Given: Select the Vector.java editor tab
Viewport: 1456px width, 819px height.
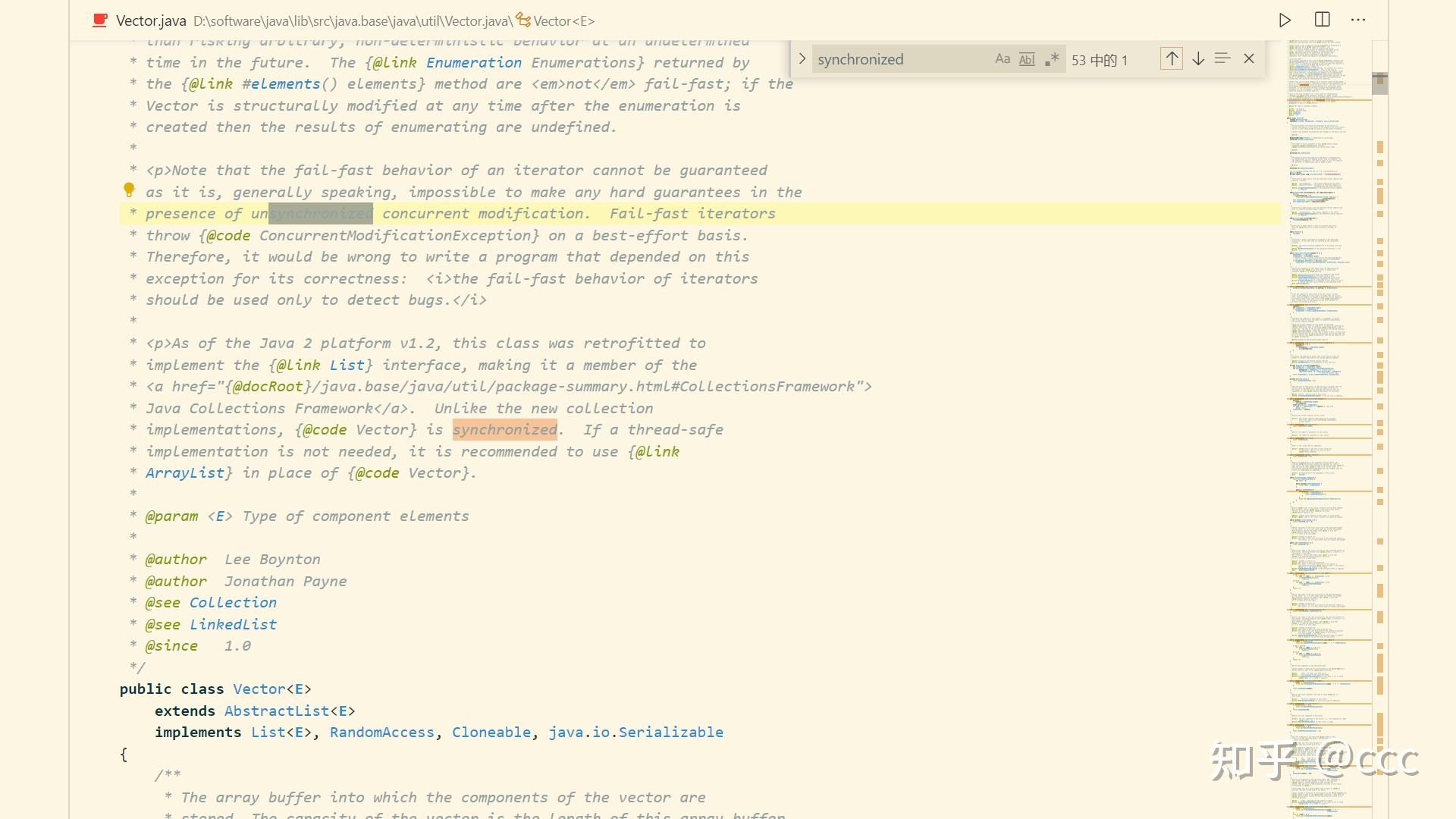Looking at the screenshot, I should pos(151,21).
